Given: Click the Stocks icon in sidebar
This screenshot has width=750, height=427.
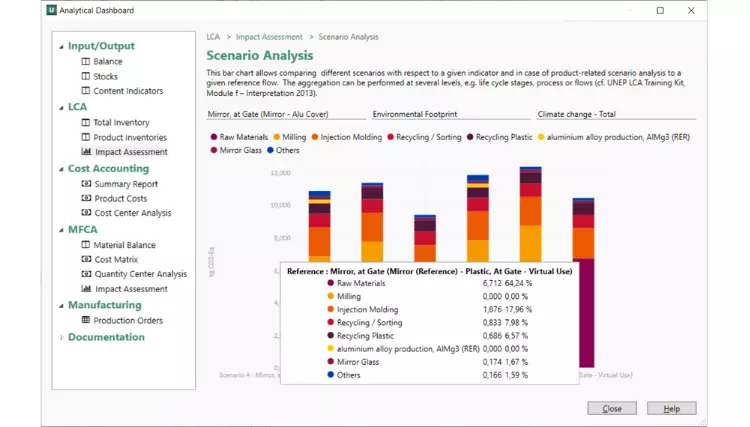Looking at the screenshot, I should pyautogui.click(x=86, y=77).
